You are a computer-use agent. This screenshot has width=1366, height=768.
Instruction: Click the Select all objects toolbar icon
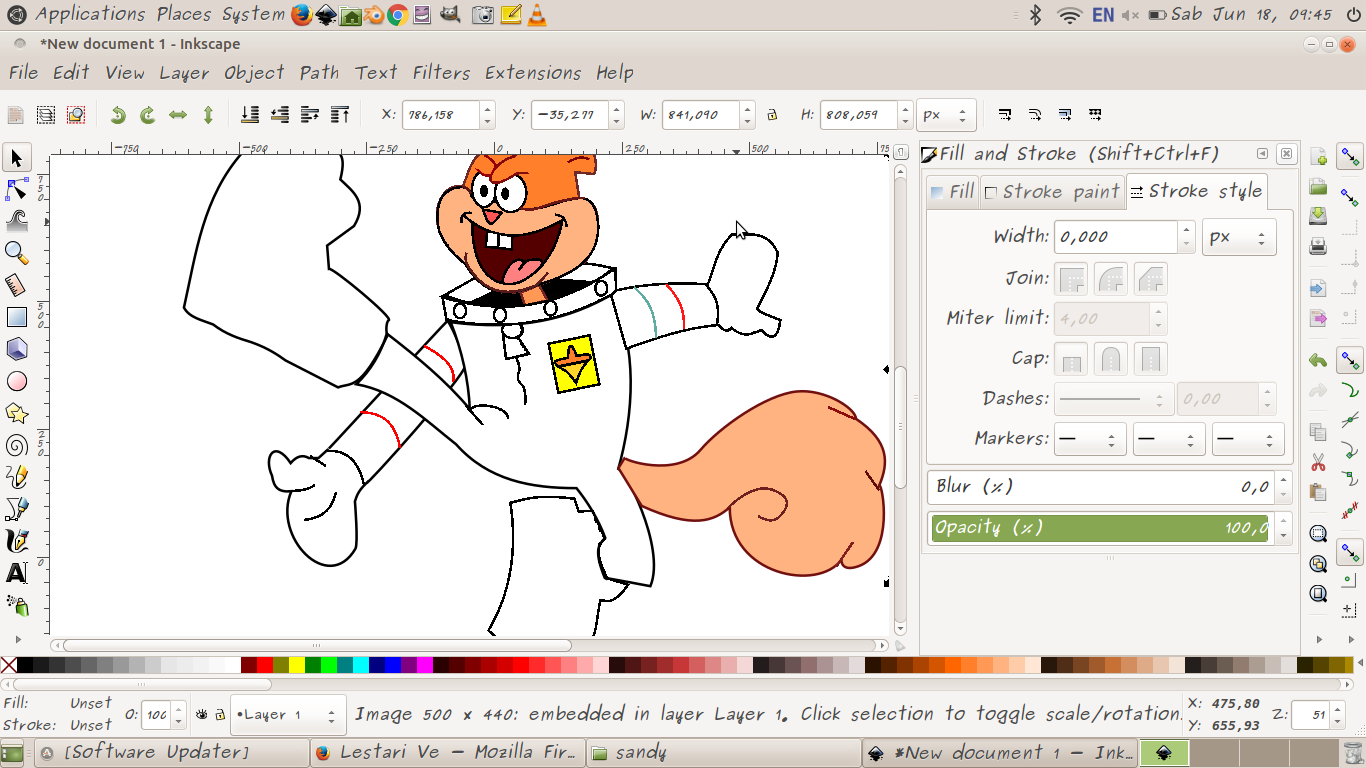[x=16, y=115]
